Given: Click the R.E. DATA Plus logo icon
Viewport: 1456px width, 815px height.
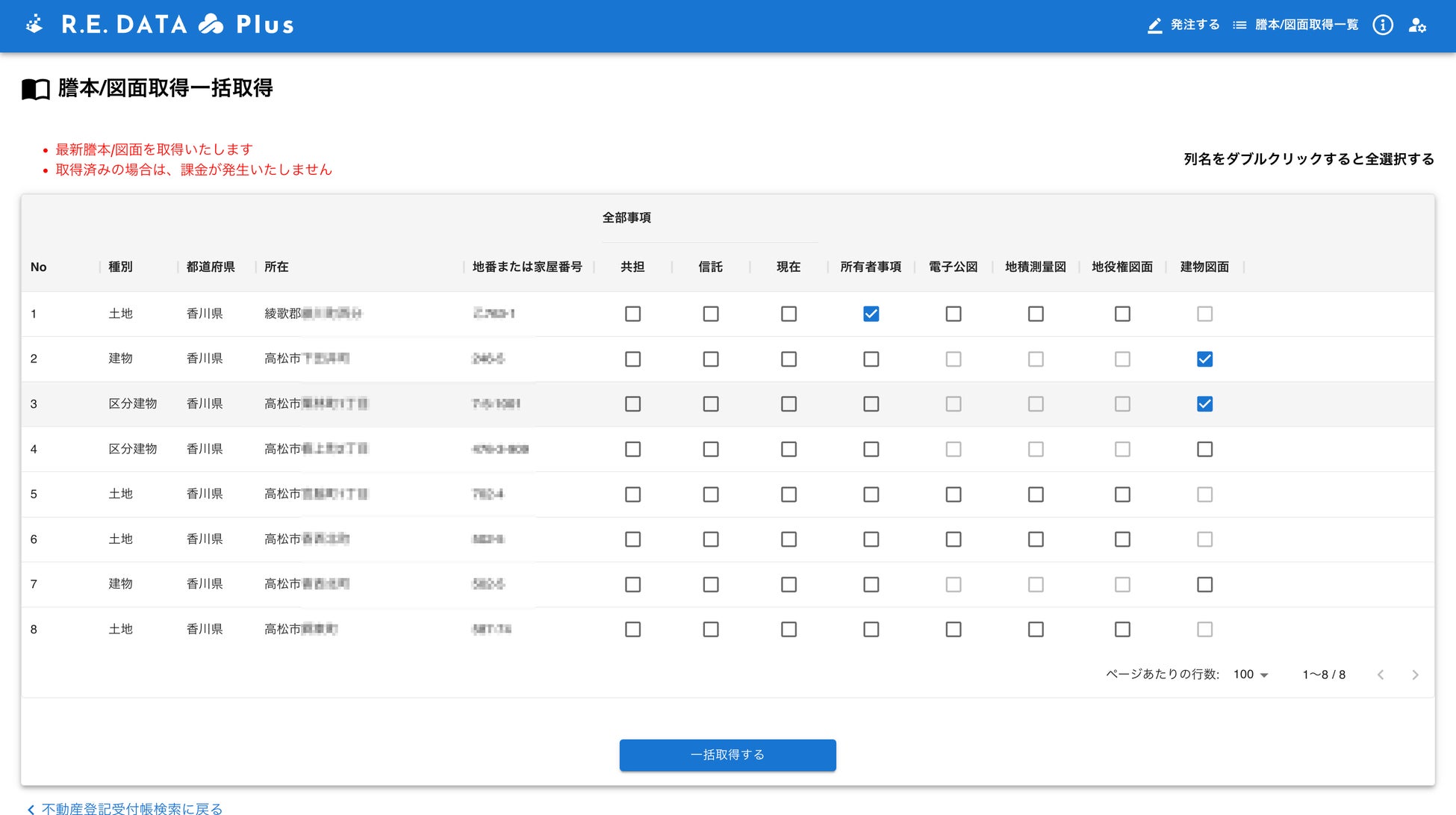Looking at the screenshot, I should click(x=34, y=24).
